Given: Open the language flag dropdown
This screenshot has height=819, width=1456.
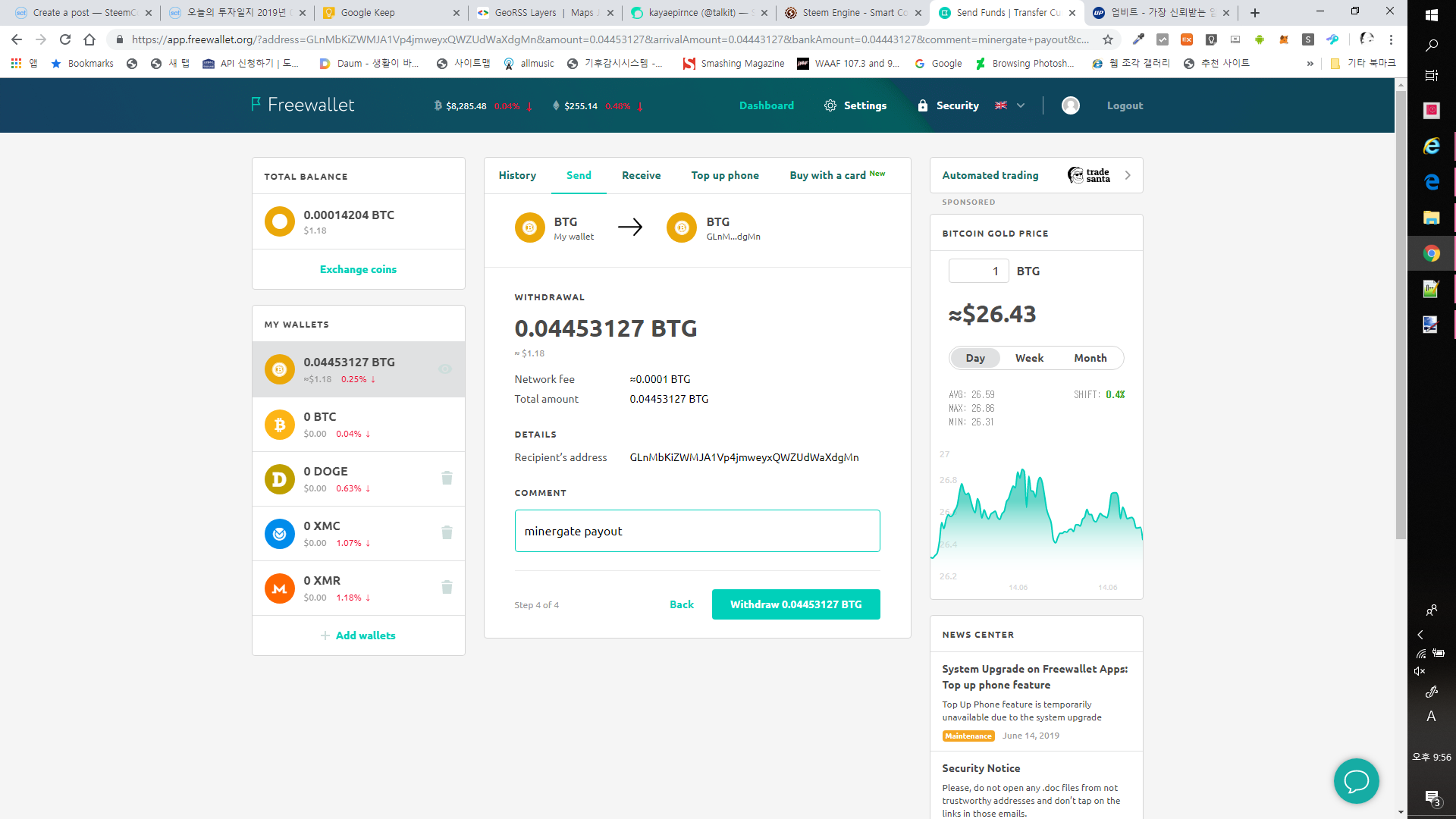Looking at the screenshot, I should (1009, 105).
